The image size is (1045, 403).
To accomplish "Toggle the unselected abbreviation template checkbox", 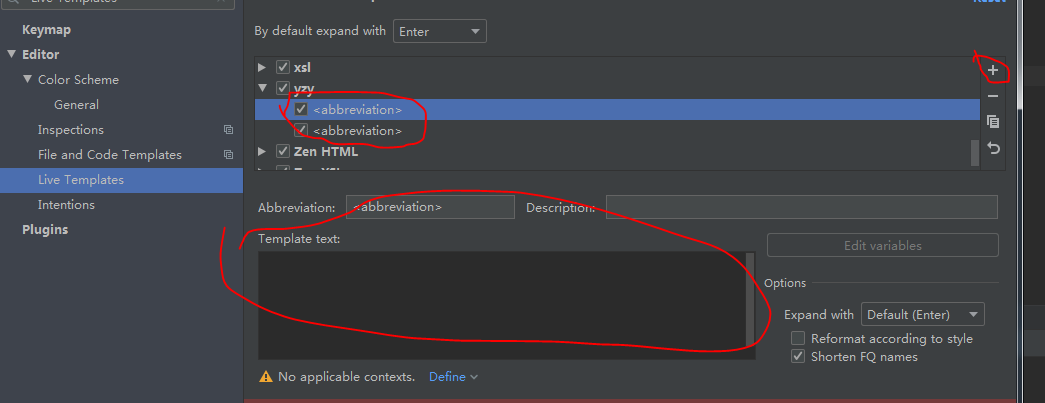I will [301, 131].
